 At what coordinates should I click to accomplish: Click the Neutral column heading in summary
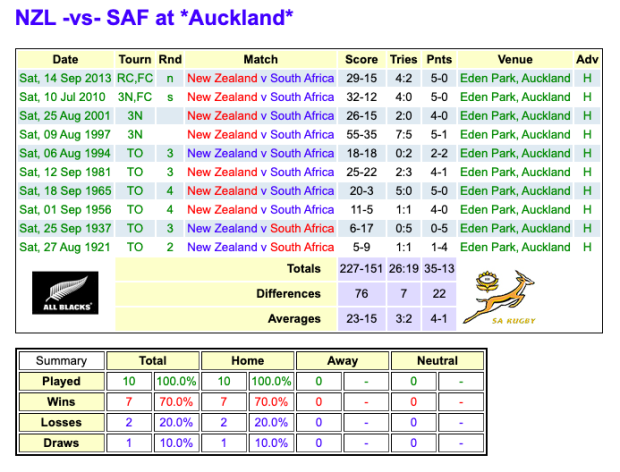pos(437,361)
